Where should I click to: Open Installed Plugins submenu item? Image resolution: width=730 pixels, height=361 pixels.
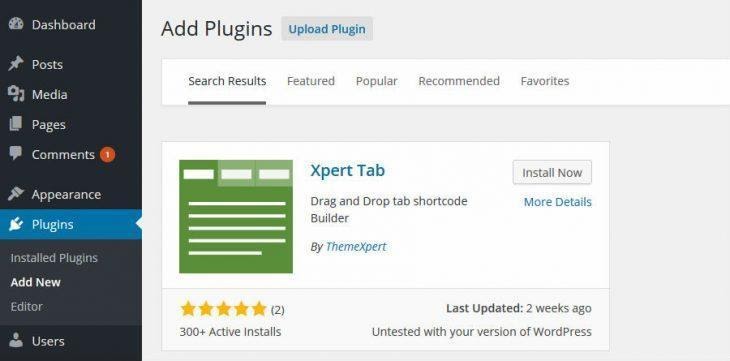click(54, 258)
